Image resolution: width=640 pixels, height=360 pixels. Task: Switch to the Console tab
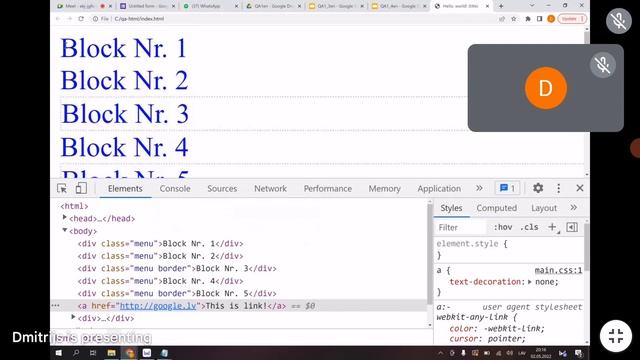pos(175,189)
